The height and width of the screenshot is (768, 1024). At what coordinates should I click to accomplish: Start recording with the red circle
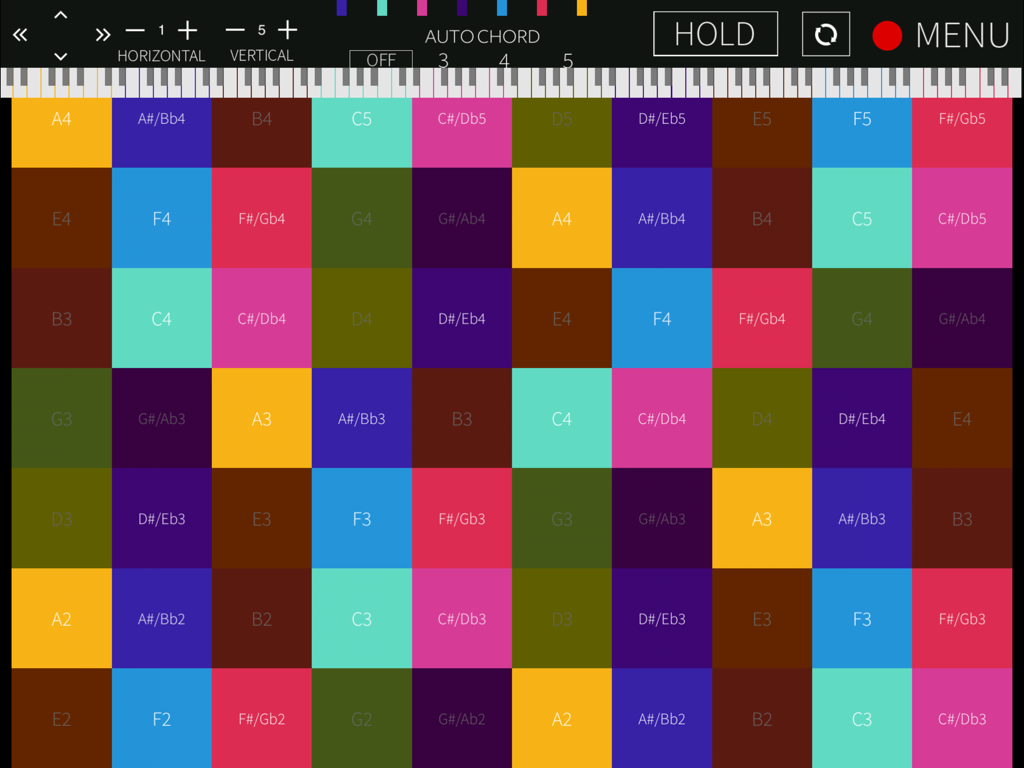pyautogui.click(x=886, y=36)
